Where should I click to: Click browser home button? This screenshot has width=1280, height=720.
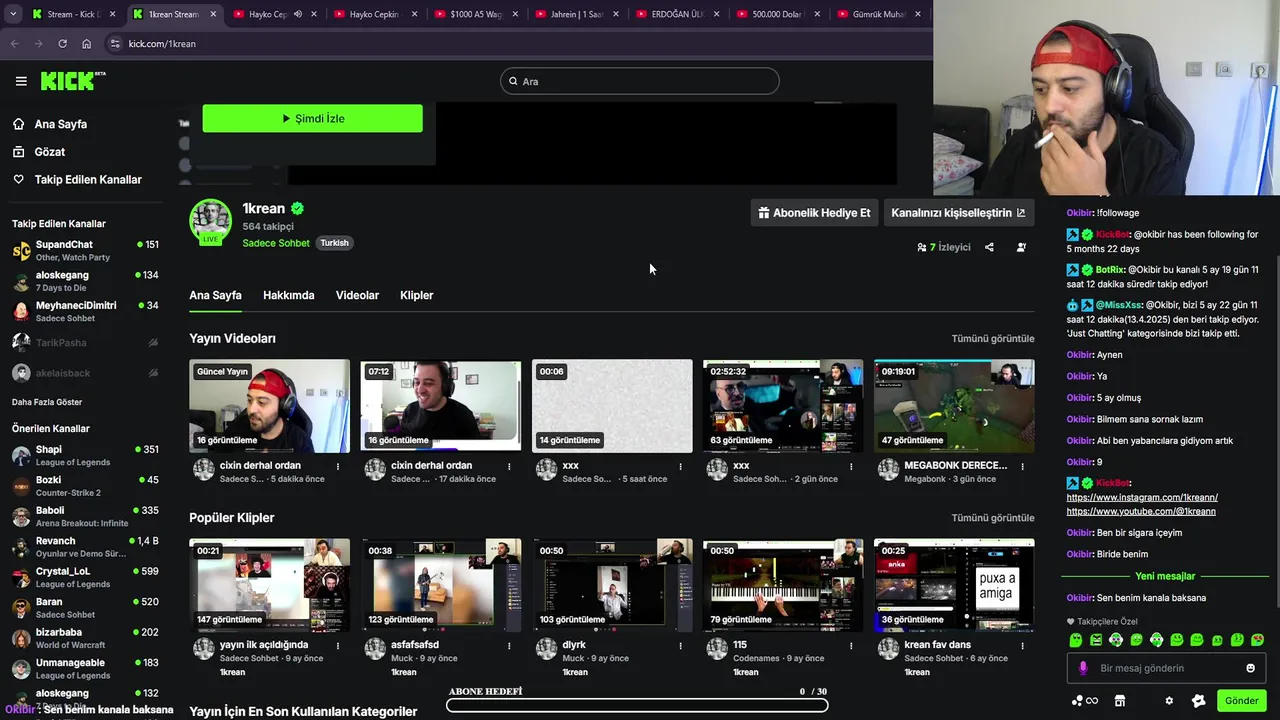click(86, 44)
